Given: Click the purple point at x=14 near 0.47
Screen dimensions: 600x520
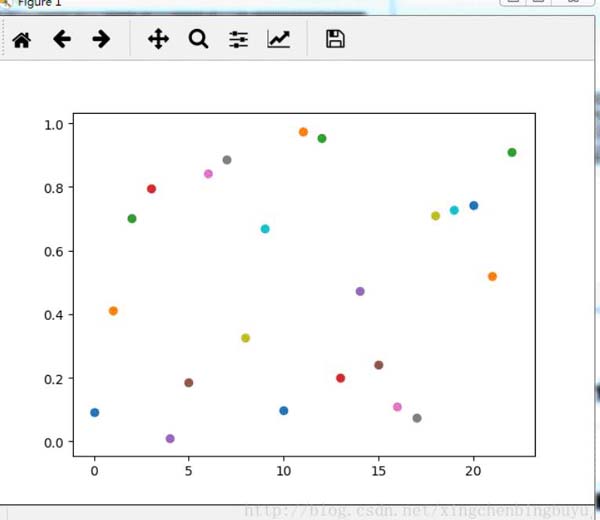Looking at the screenshot, I should tap(360, 291).
